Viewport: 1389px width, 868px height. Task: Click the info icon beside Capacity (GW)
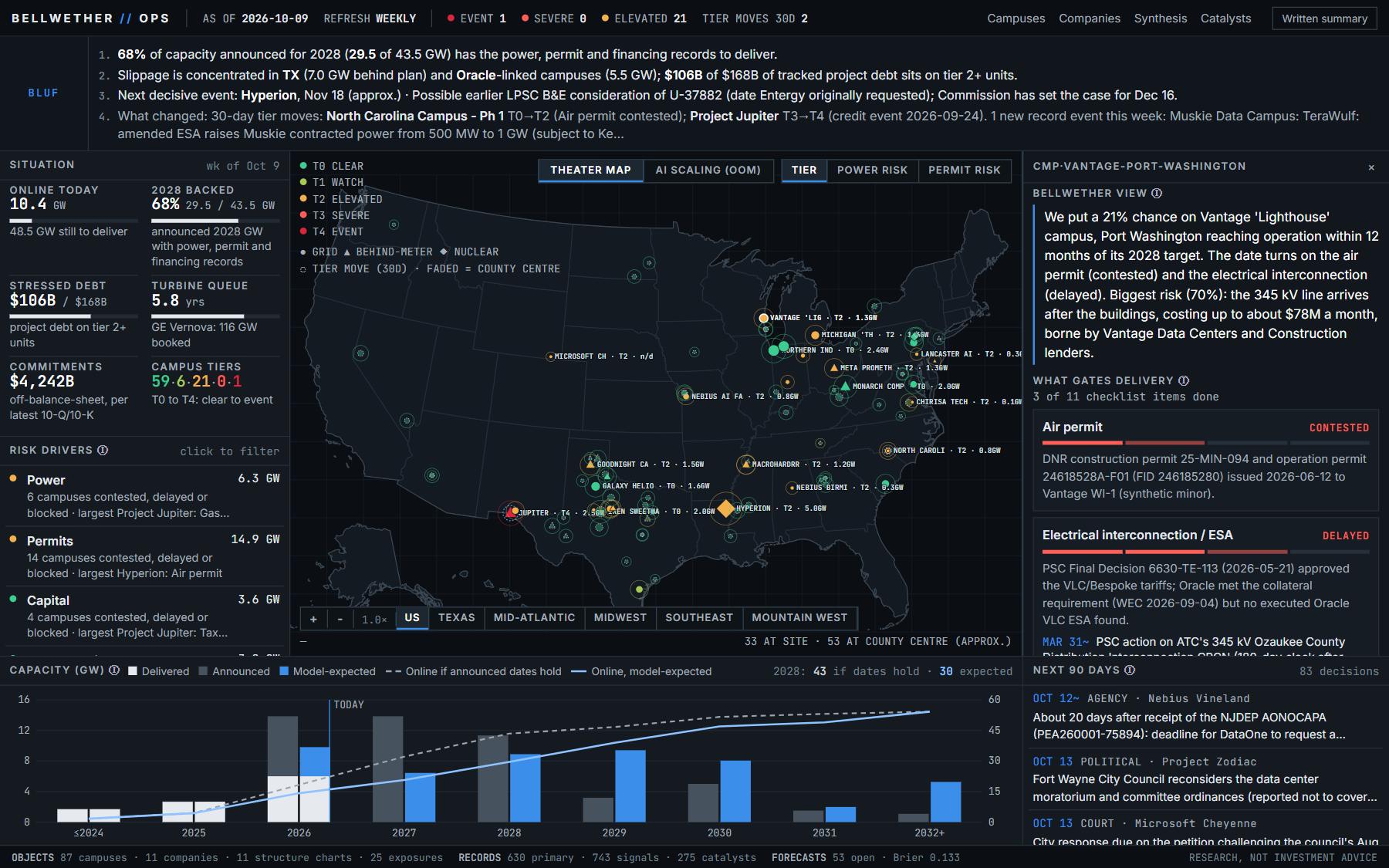tap(114, 670)
